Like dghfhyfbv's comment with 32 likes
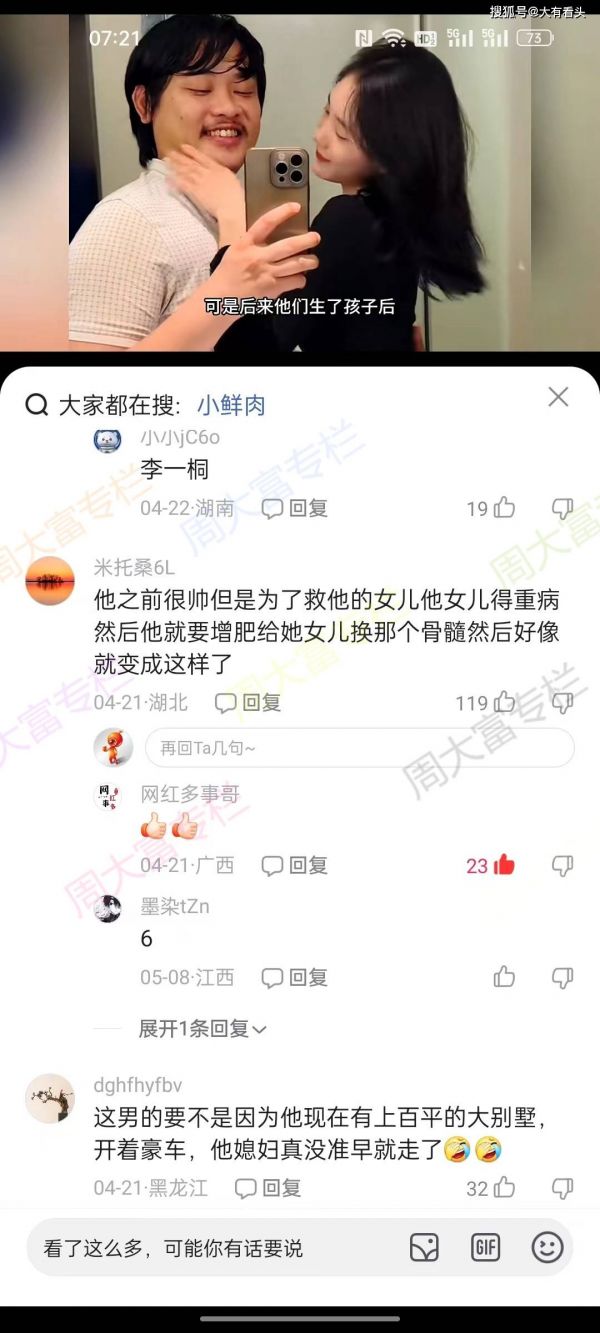This screenshot has width=600, height=1333. [504, 1188]
